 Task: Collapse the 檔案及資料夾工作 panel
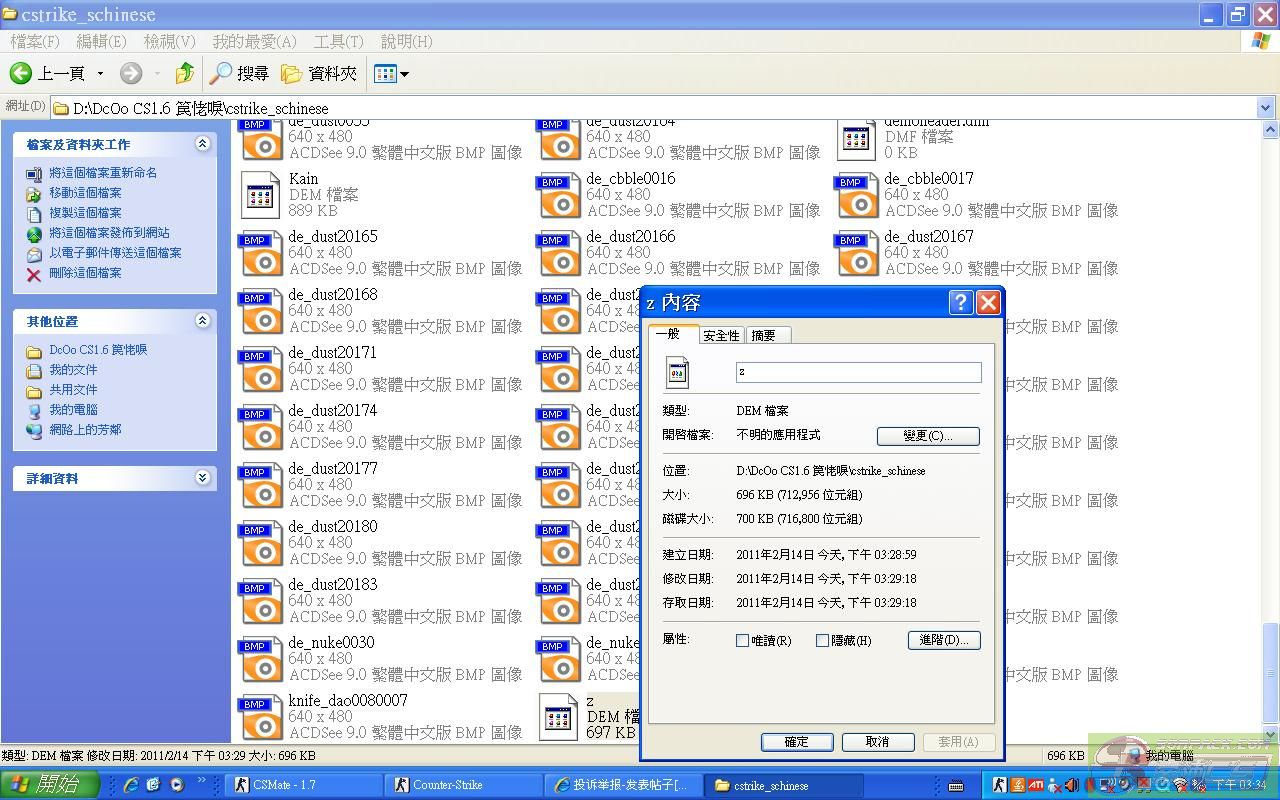(x=202, y=144)
